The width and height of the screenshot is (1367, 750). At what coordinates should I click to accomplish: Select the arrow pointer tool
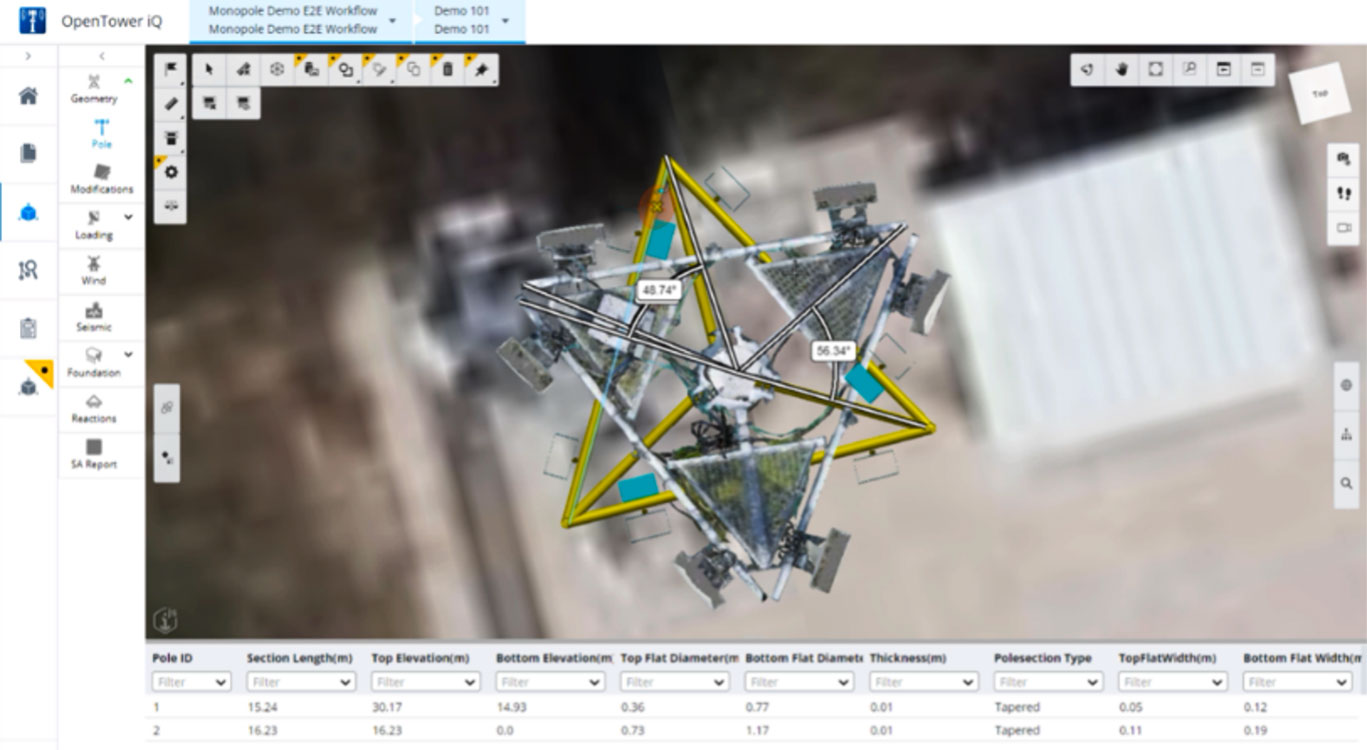tap(210, 69)
